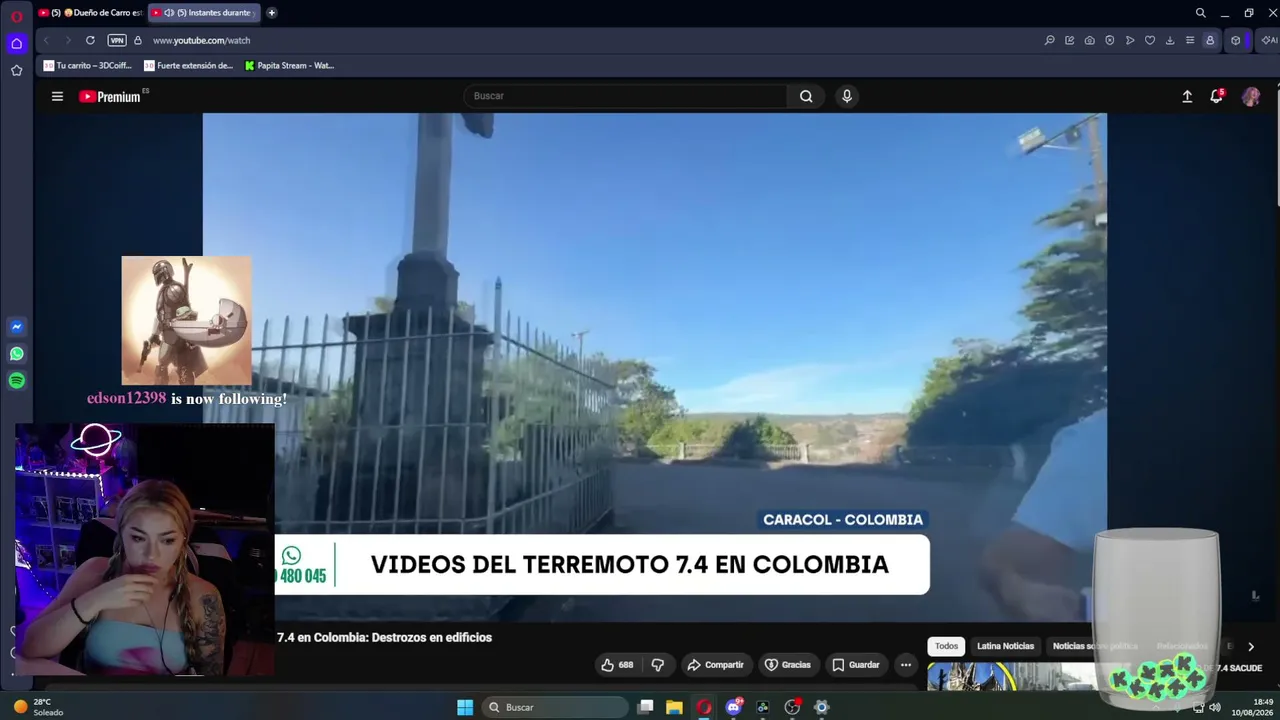Open the Opera main menu
Viewport: 1280px width, 720px height.
[16, 16]
